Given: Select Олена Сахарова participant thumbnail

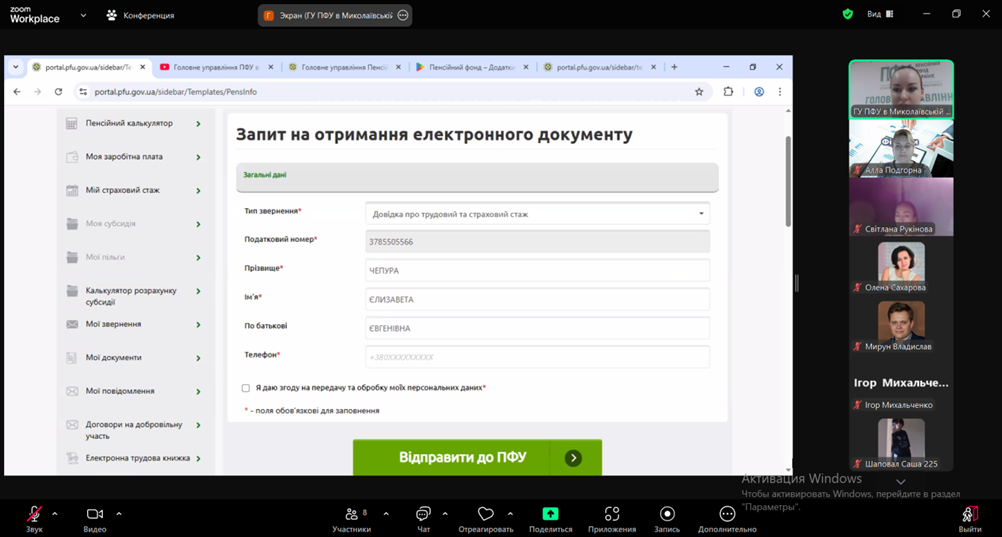Looking at the screenshot, I should pyautogui.click(x=901, y=265).
